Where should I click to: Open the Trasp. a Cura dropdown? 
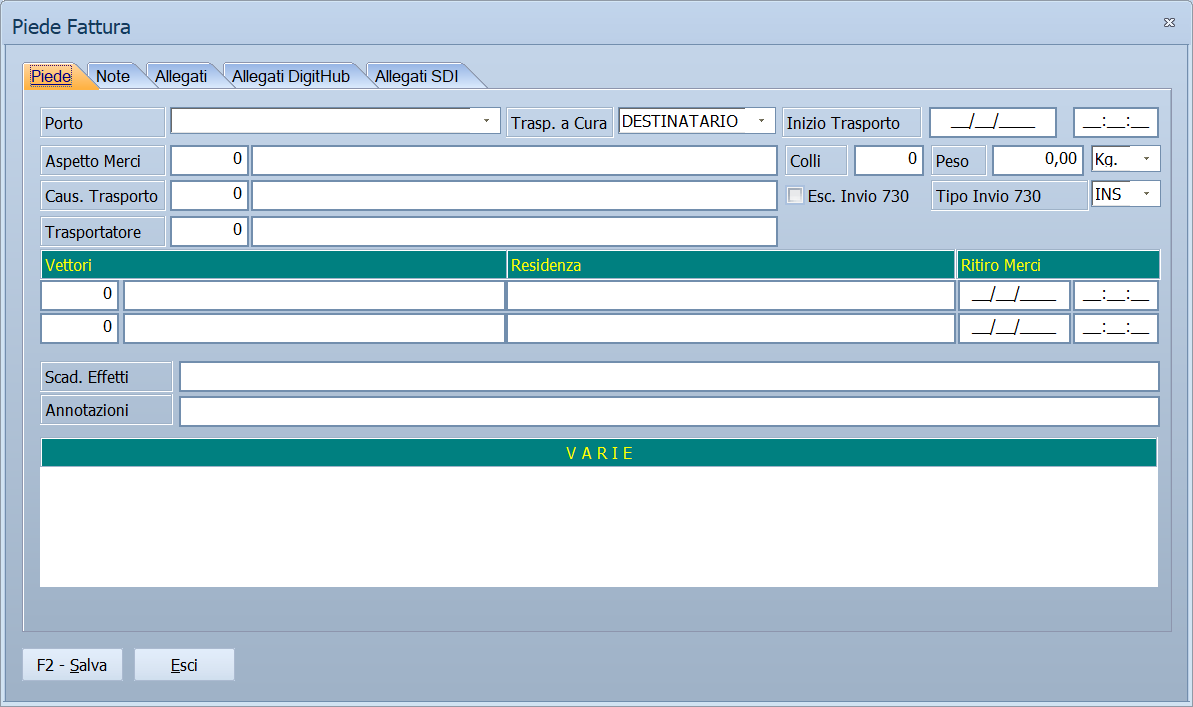click(x=761, y=121)
